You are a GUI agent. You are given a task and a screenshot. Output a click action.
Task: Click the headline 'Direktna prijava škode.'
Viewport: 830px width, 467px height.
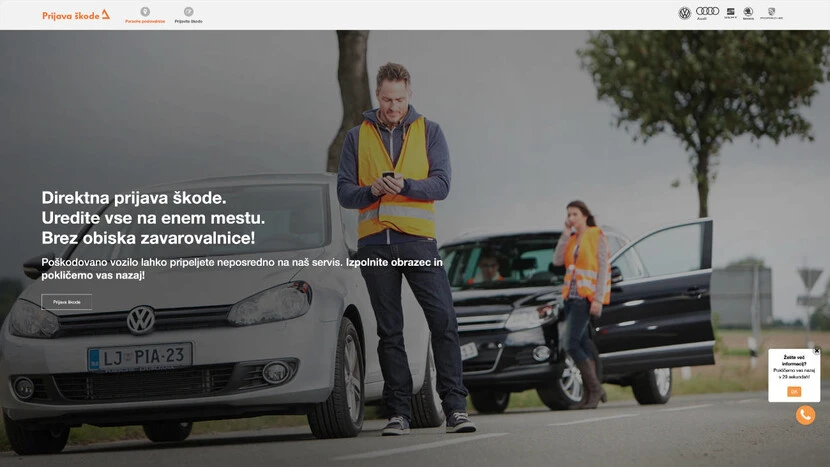134,197
